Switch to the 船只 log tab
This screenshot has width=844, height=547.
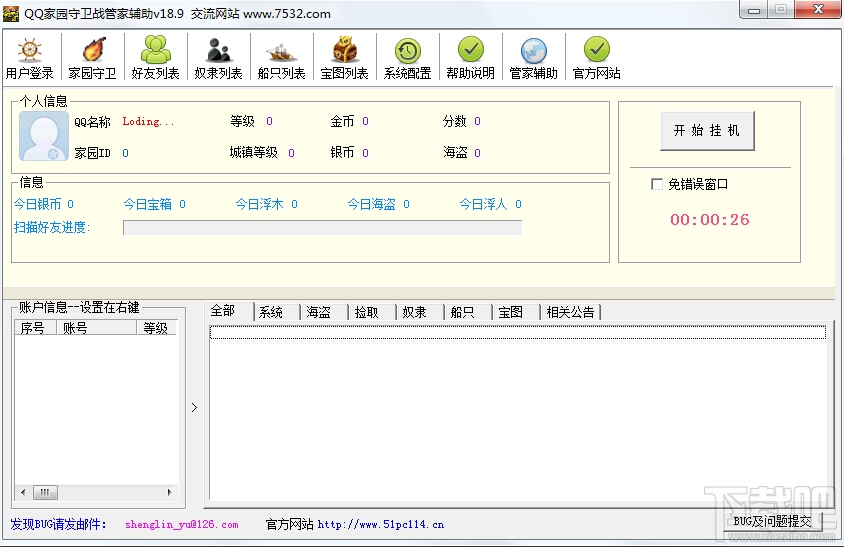462,312
